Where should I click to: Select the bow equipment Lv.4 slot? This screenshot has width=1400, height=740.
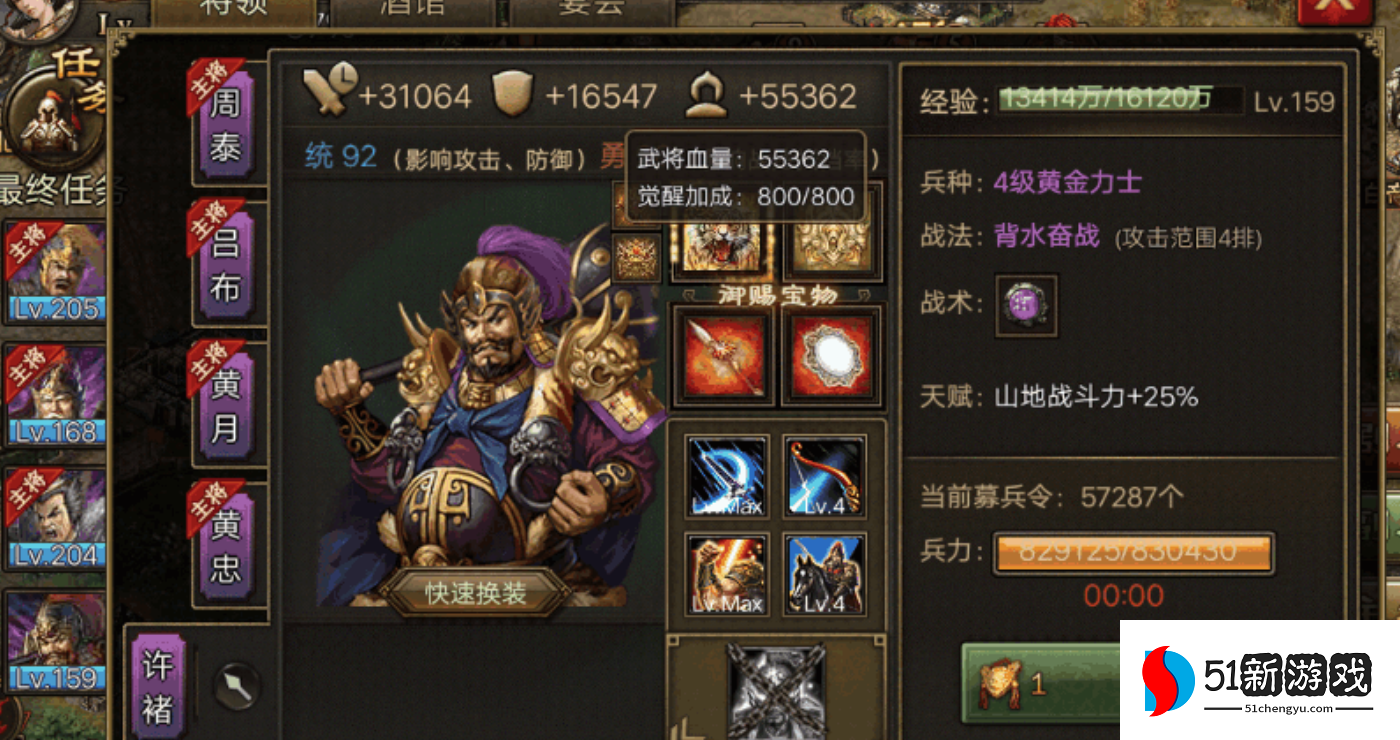click(x=824, y=476)
